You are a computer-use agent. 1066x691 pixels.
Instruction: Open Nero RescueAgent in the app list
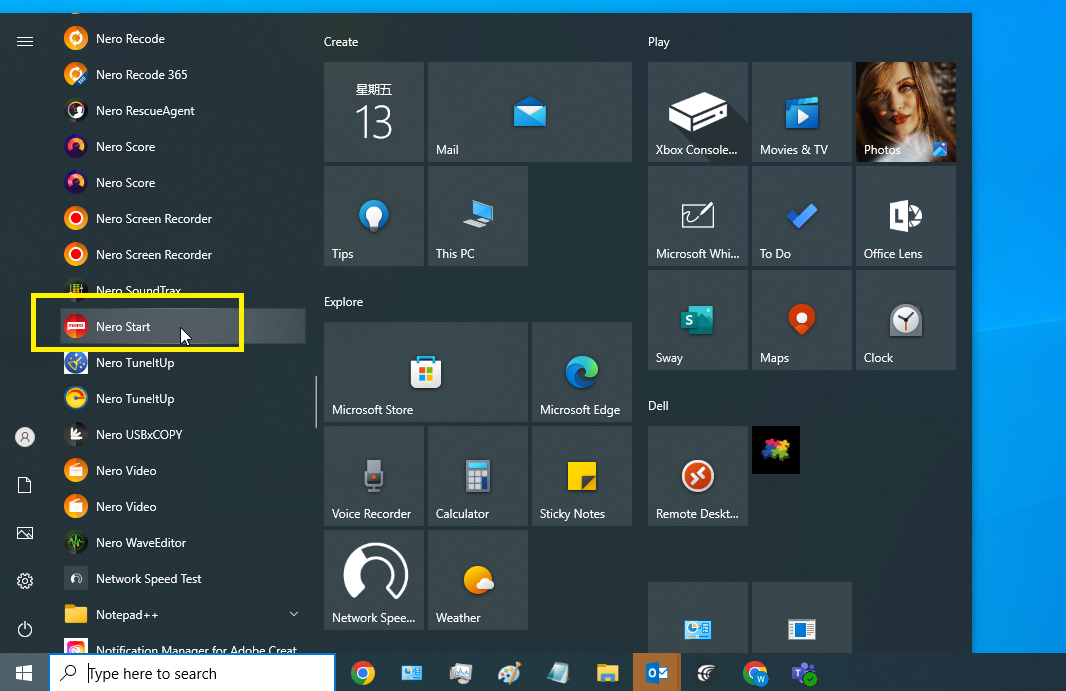(x=183, y=111)
